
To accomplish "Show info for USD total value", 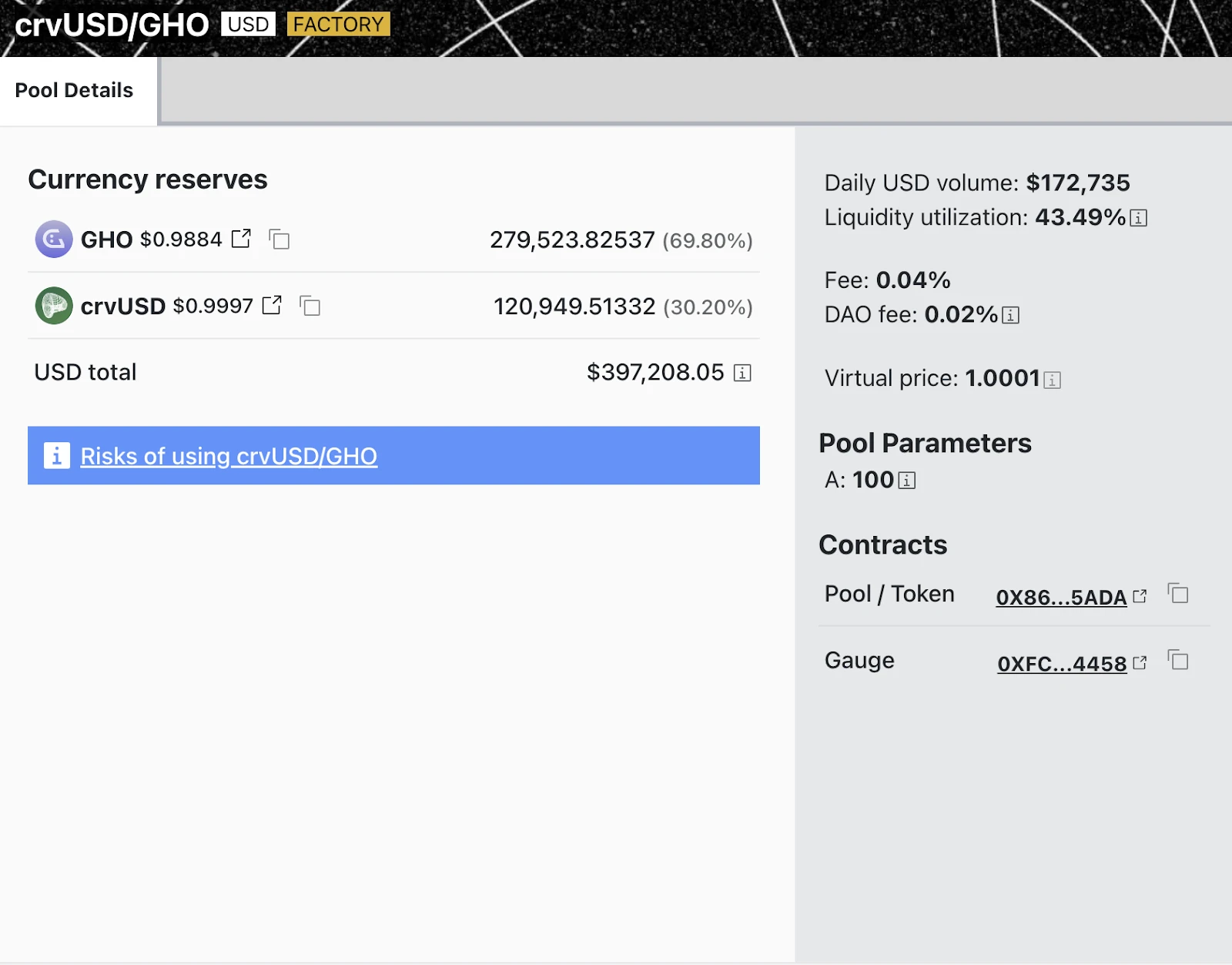I will (742, 374).
